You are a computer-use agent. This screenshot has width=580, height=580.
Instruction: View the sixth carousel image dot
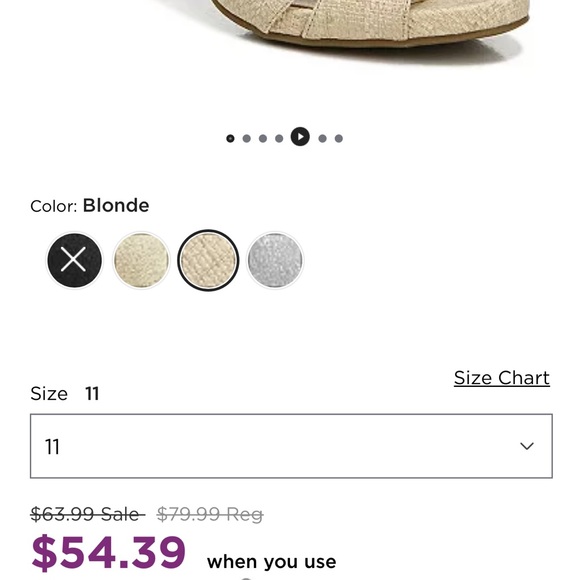(322, 138)
